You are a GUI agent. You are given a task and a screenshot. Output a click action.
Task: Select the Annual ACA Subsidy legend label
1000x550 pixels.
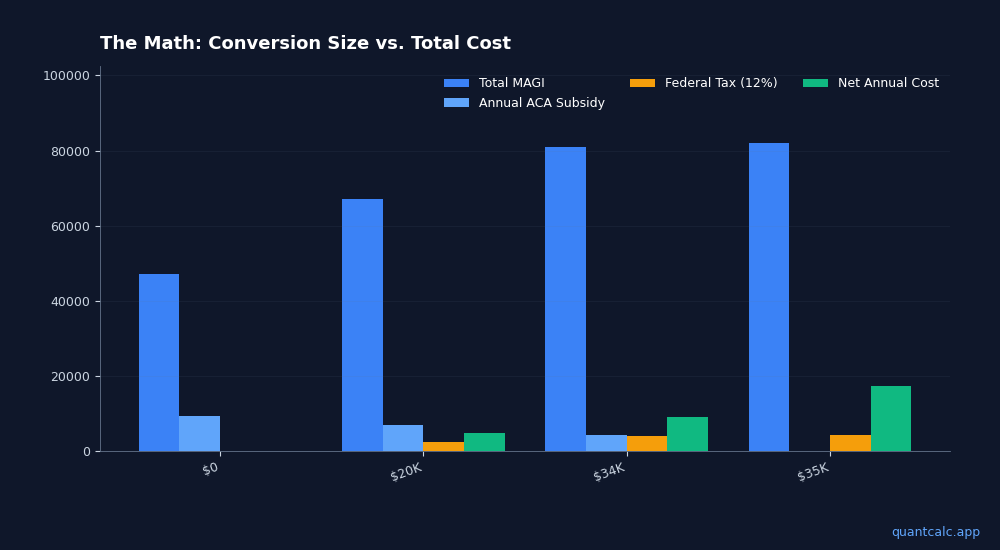point(541,103)
